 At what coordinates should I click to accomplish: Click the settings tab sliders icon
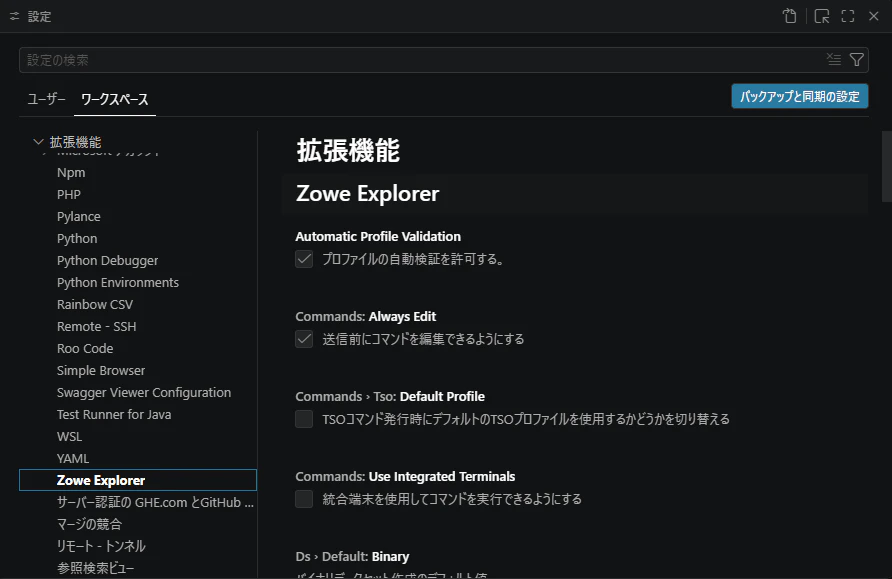pyautogui.click(x=15, y=16)
